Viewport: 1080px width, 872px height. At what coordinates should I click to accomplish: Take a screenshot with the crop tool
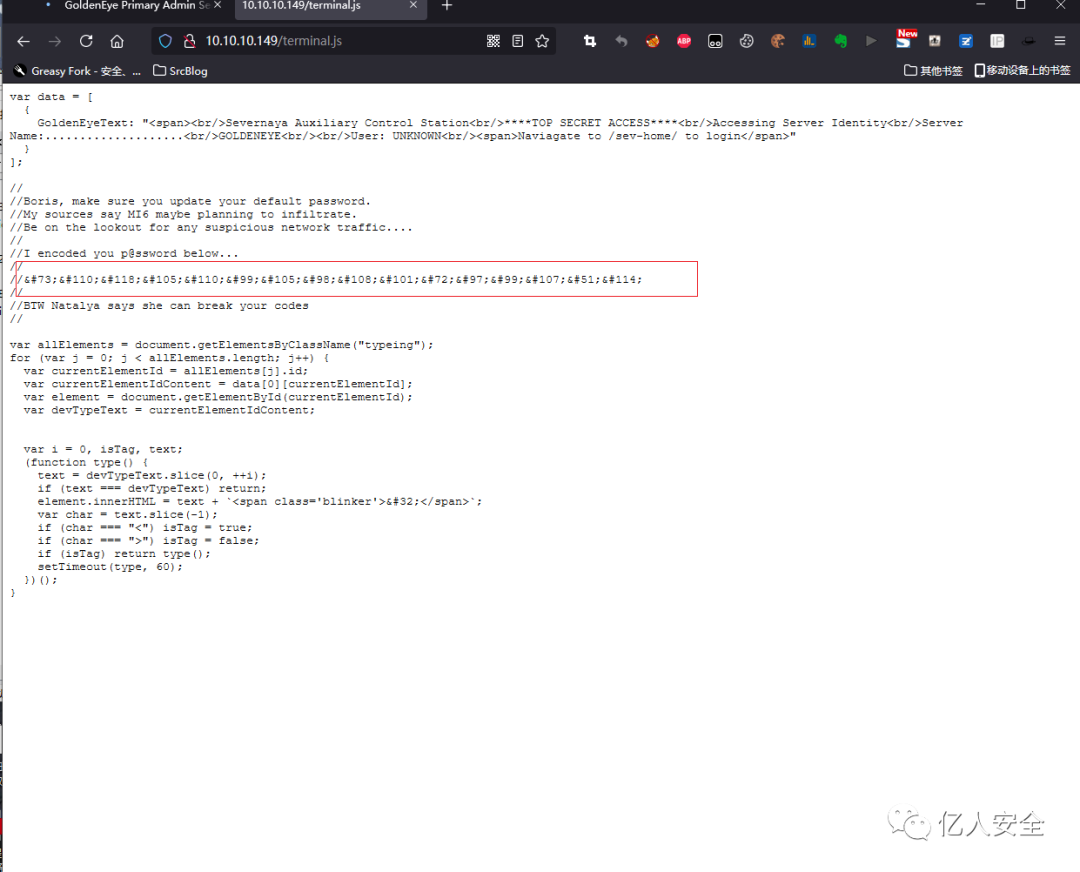[x=590, y=41]
